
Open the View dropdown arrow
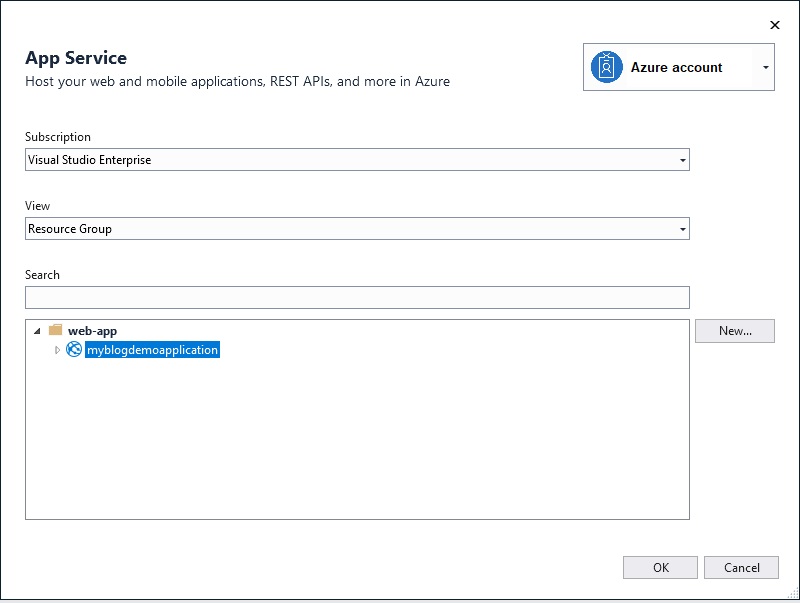682,229
